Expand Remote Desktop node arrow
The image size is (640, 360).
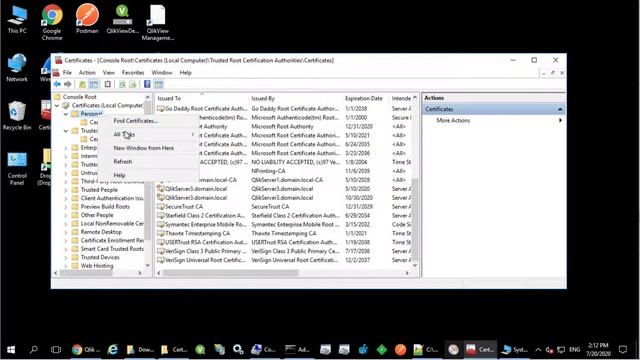(66, 232)
